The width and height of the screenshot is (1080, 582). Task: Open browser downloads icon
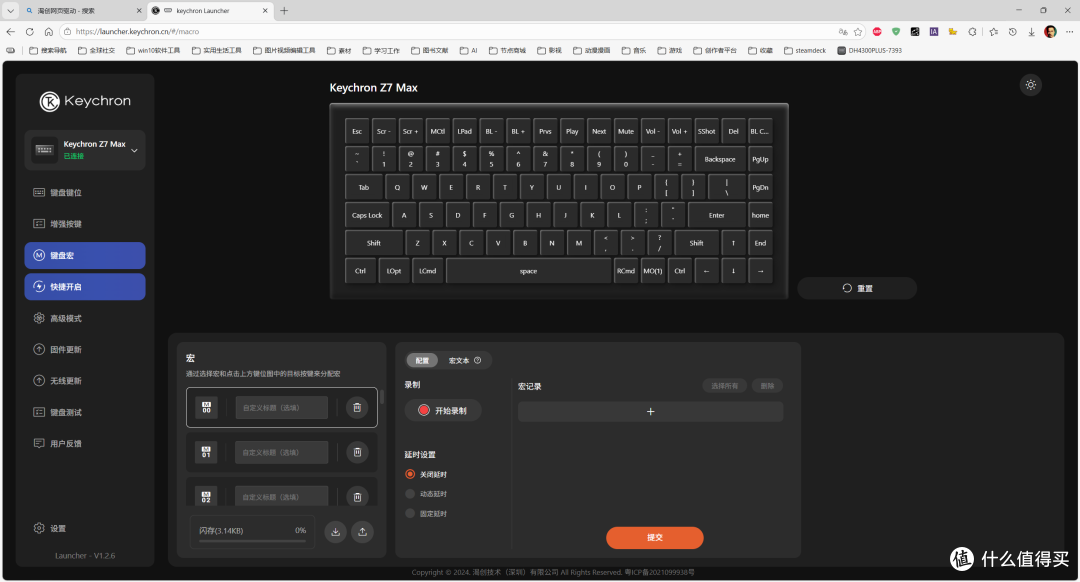[x=1031, y=32]
